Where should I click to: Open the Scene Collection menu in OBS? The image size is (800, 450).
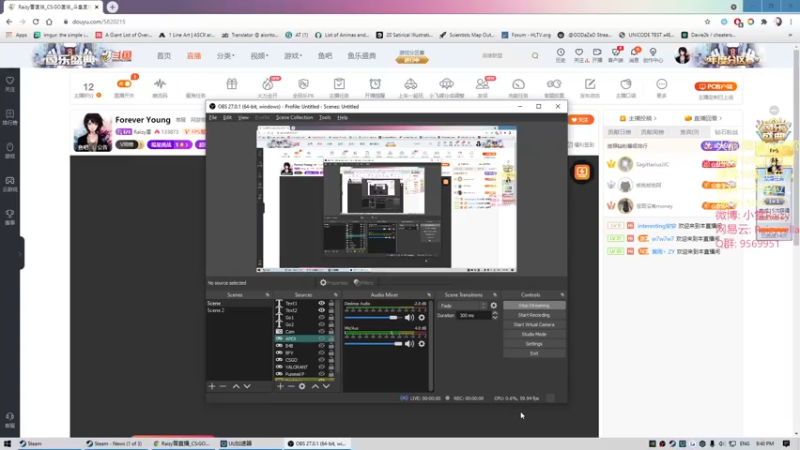click(x=294, y=117)
